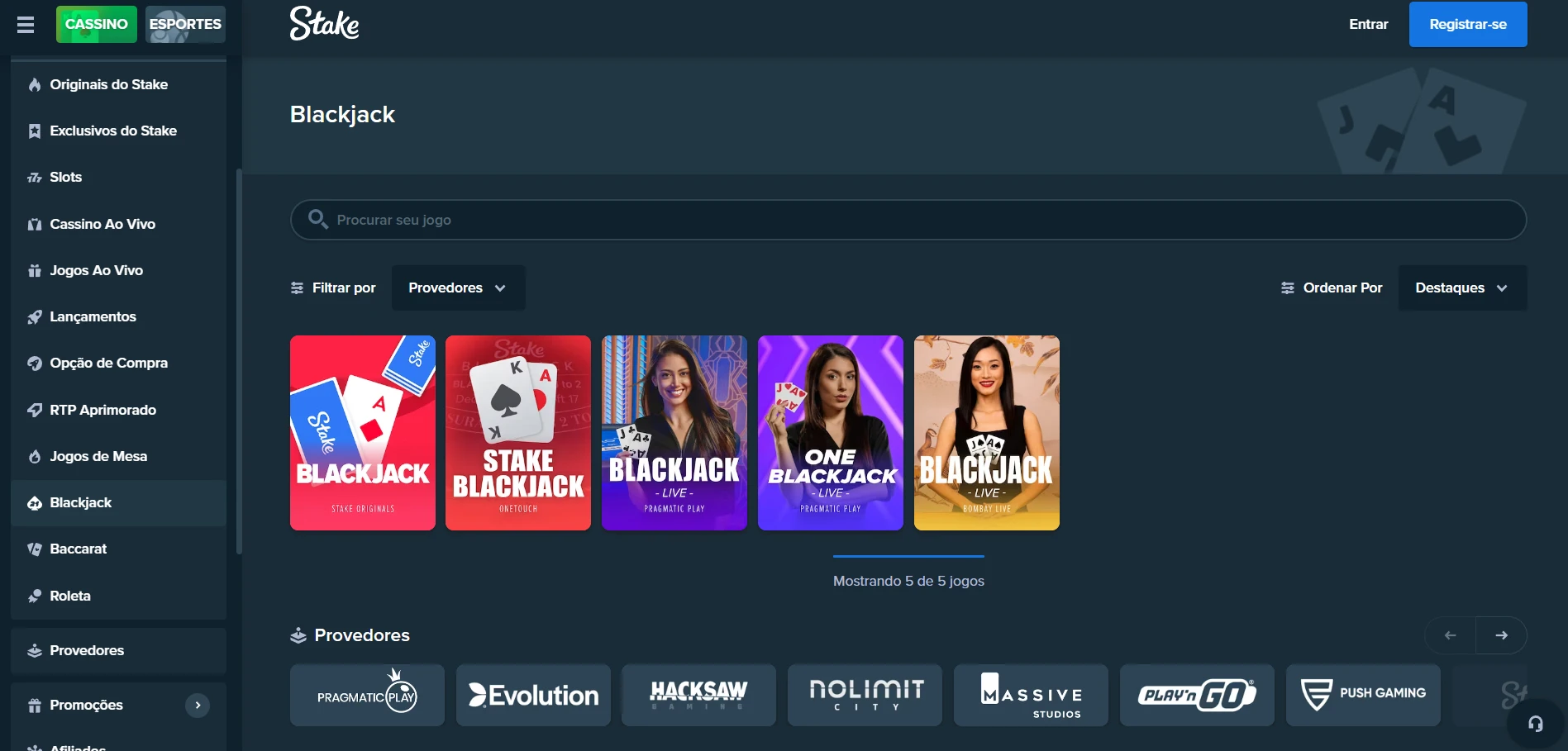1568x751 pixels.
Task: Expand the Promoções submenu arrow
Action: [x=198, y=705]
